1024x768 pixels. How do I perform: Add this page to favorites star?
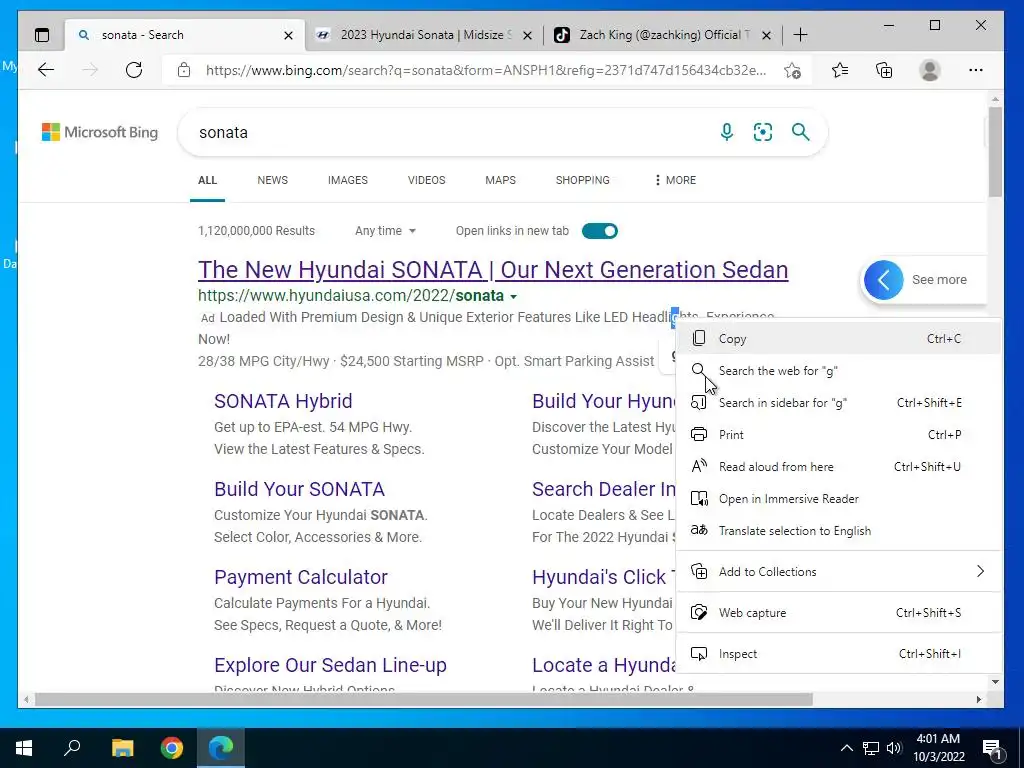coord(793,70)
